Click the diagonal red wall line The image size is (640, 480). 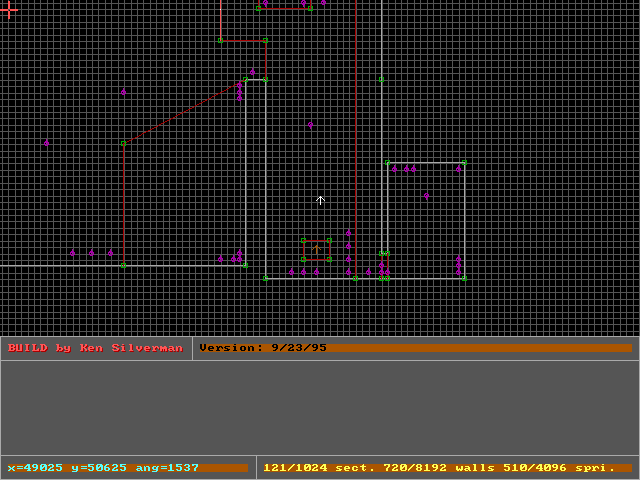[184, 112]
